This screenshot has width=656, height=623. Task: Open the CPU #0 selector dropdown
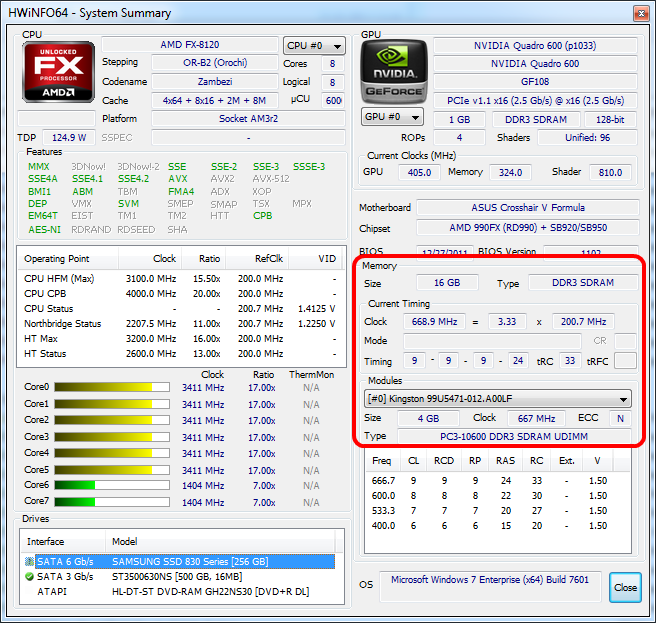coord(314,46)
